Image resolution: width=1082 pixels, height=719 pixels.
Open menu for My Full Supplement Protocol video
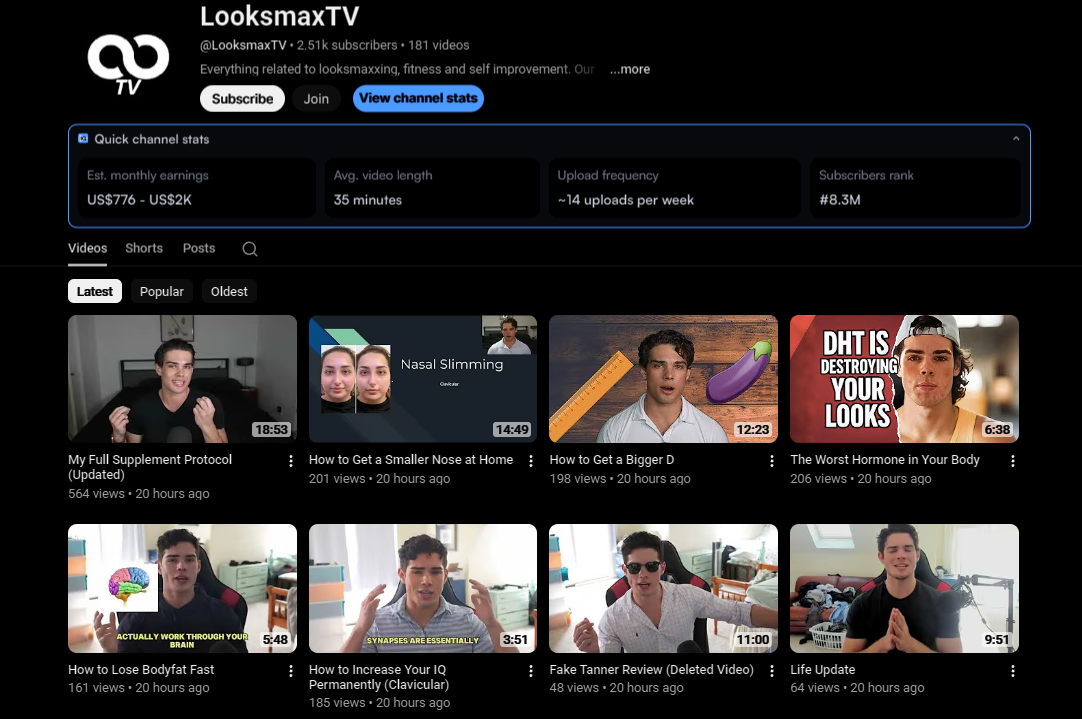pos(291,461)
